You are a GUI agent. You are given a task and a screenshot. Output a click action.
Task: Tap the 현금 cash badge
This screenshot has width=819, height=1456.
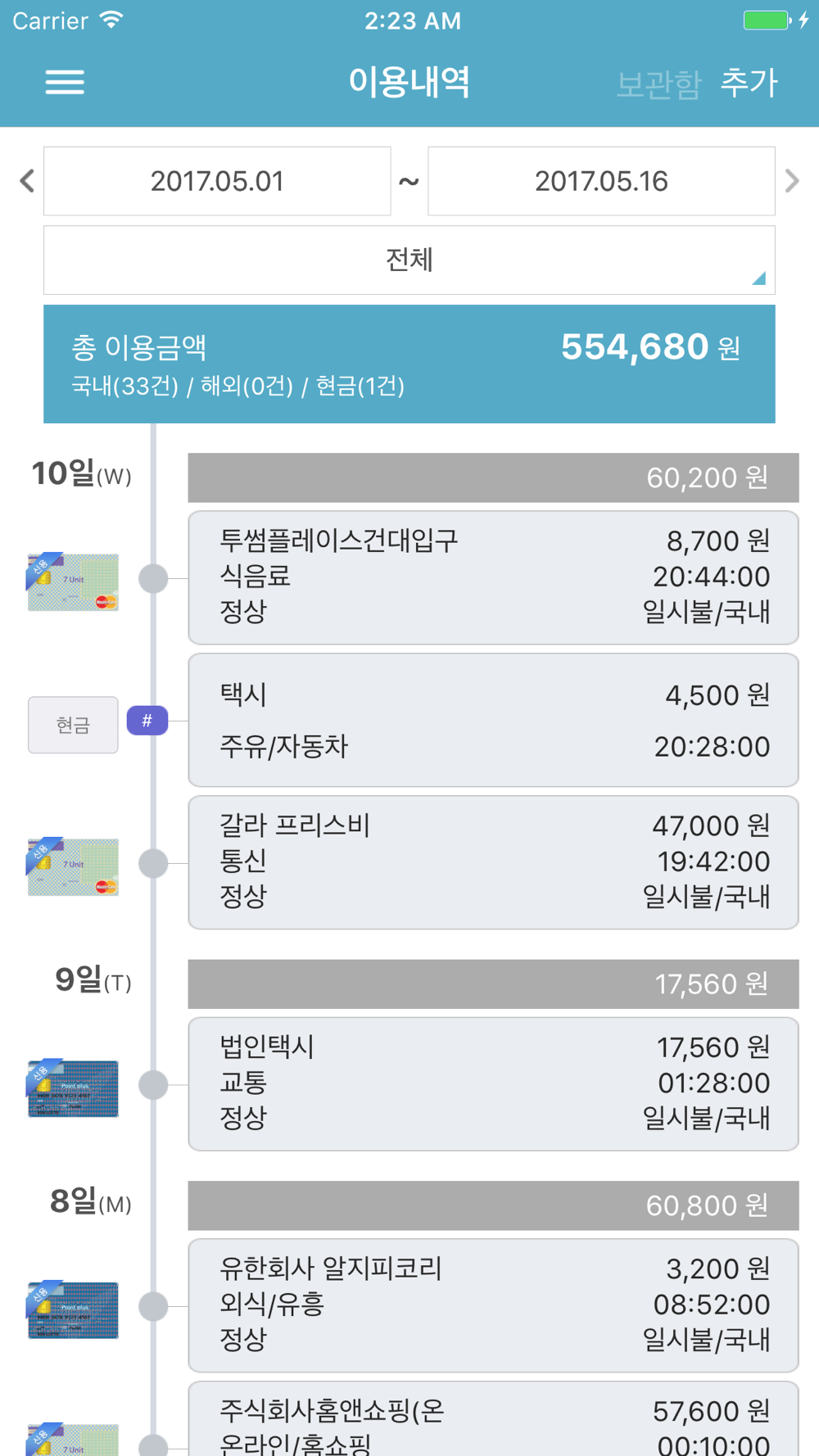click(73, 725)
